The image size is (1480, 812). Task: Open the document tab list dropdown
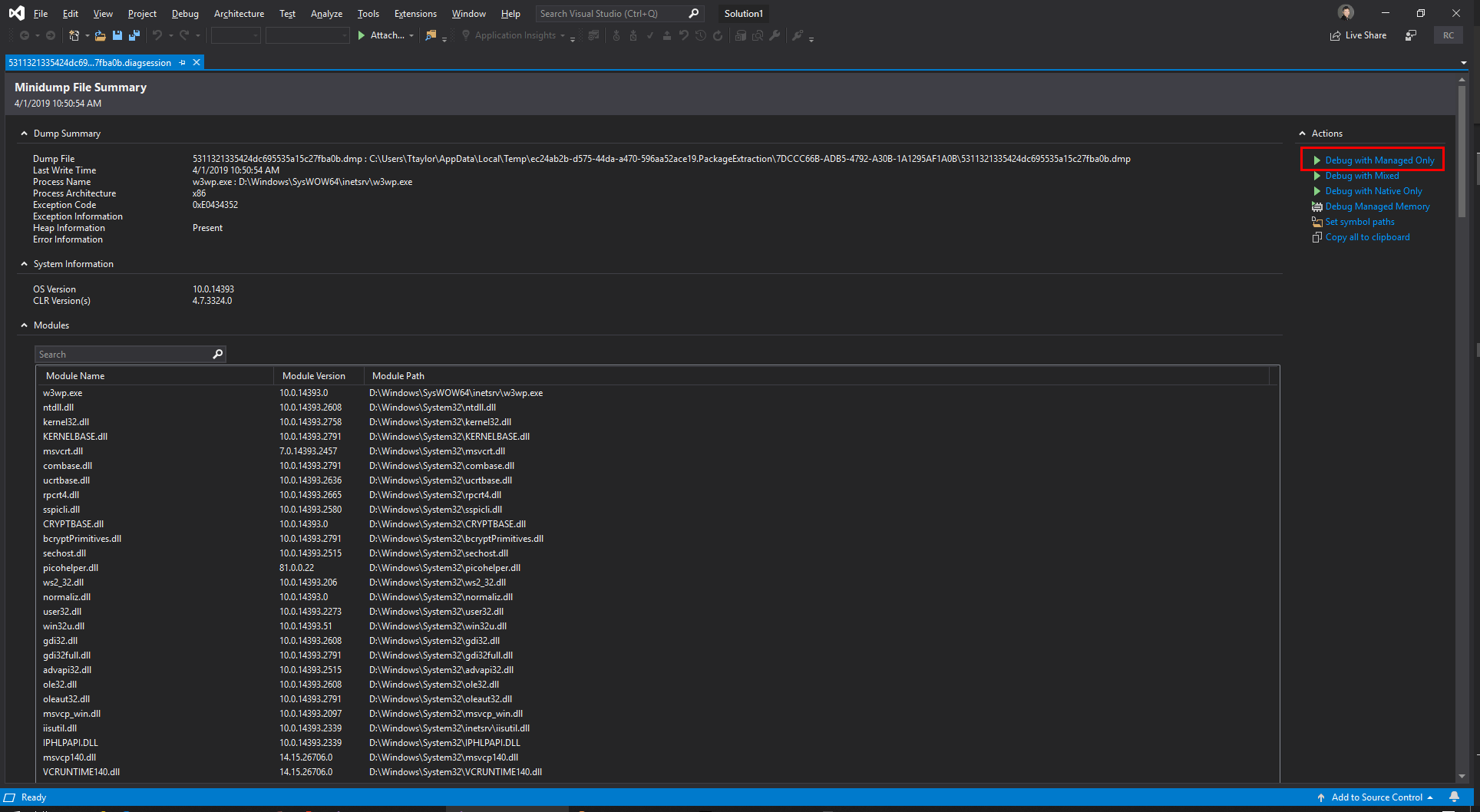pyautogui.click(x=1464, y=63)
